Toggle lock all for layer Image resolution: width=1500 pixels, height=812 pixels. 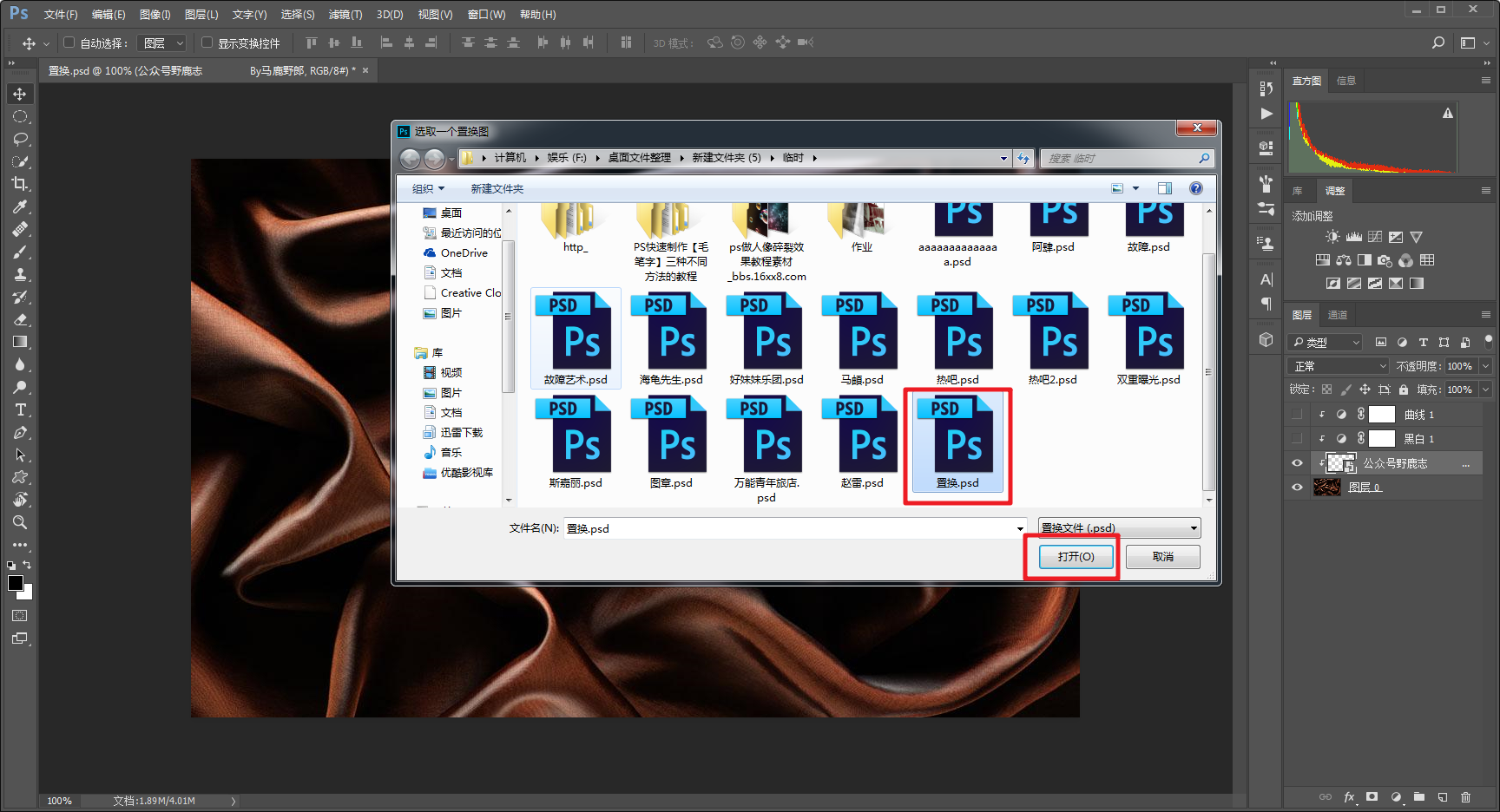pyautogui.click(x=1404, y=390)
